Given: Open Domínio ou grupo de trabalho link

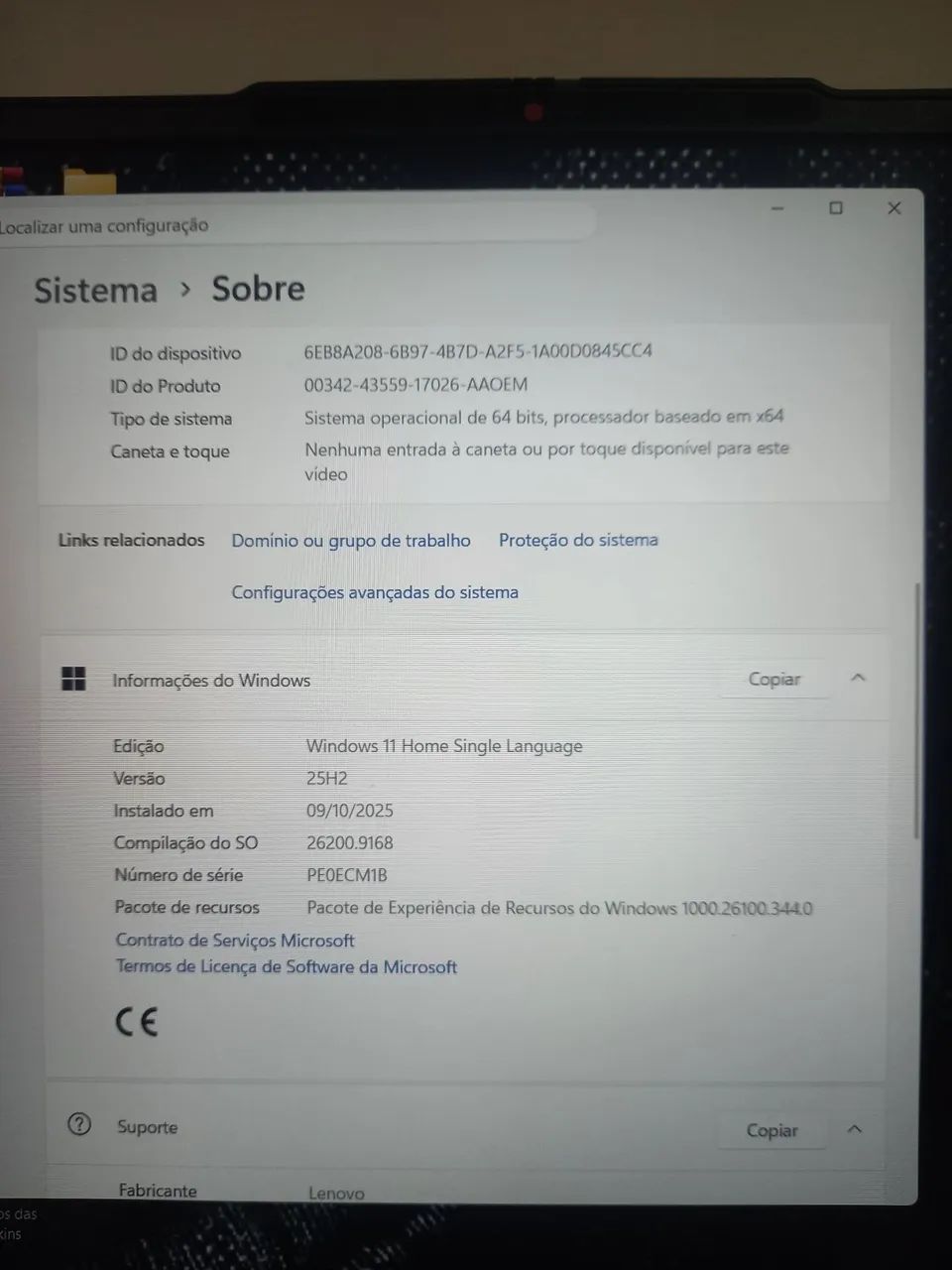Looking at the screenshot, I should (x=351, y=541).
